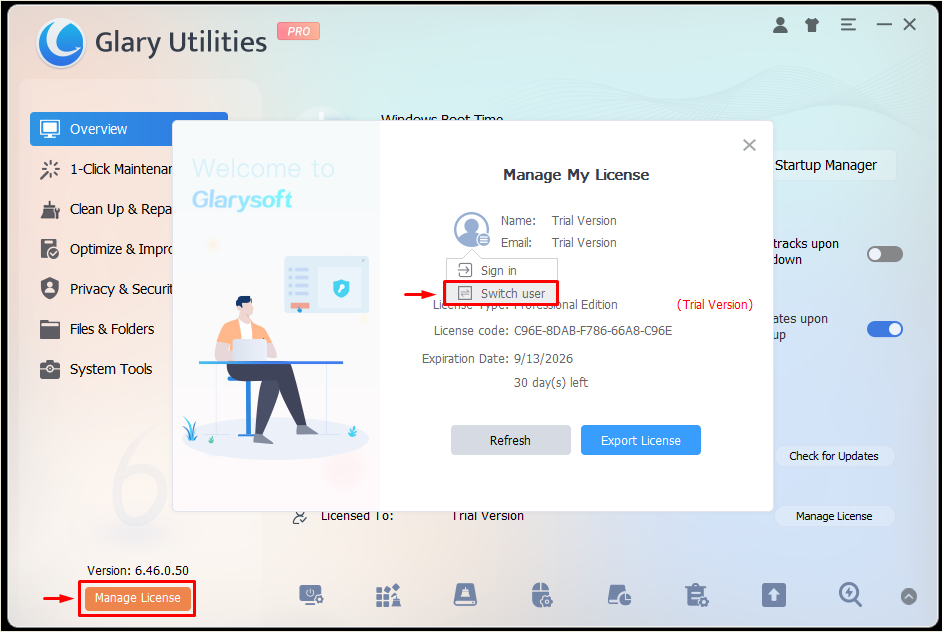Click the Licensed To edit icon
Viewport: 942px width, 632px height.
coord(300,517)
